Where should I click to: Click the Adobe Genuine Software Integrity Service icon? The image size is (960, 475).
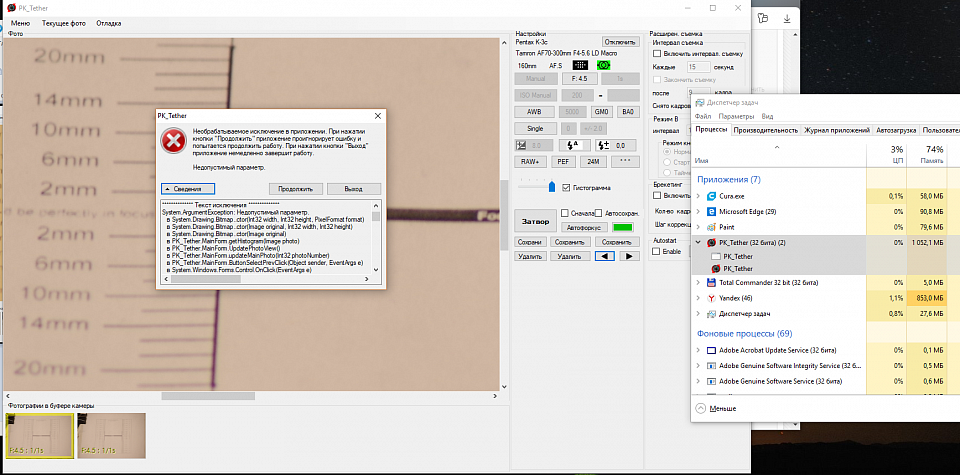coord(711,366)
